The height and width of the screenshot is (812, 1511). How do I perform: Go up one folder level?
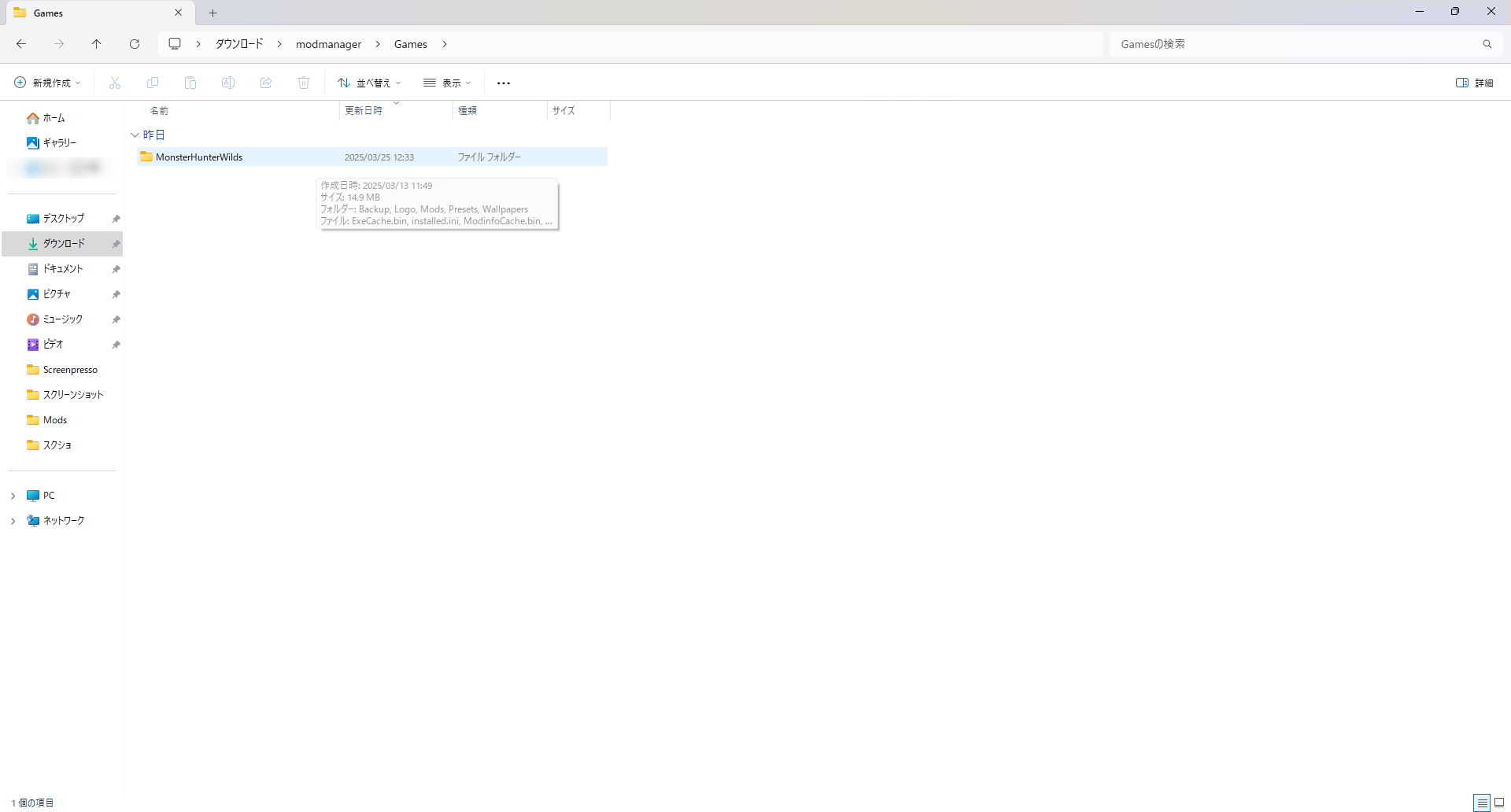tap(97, 44)
